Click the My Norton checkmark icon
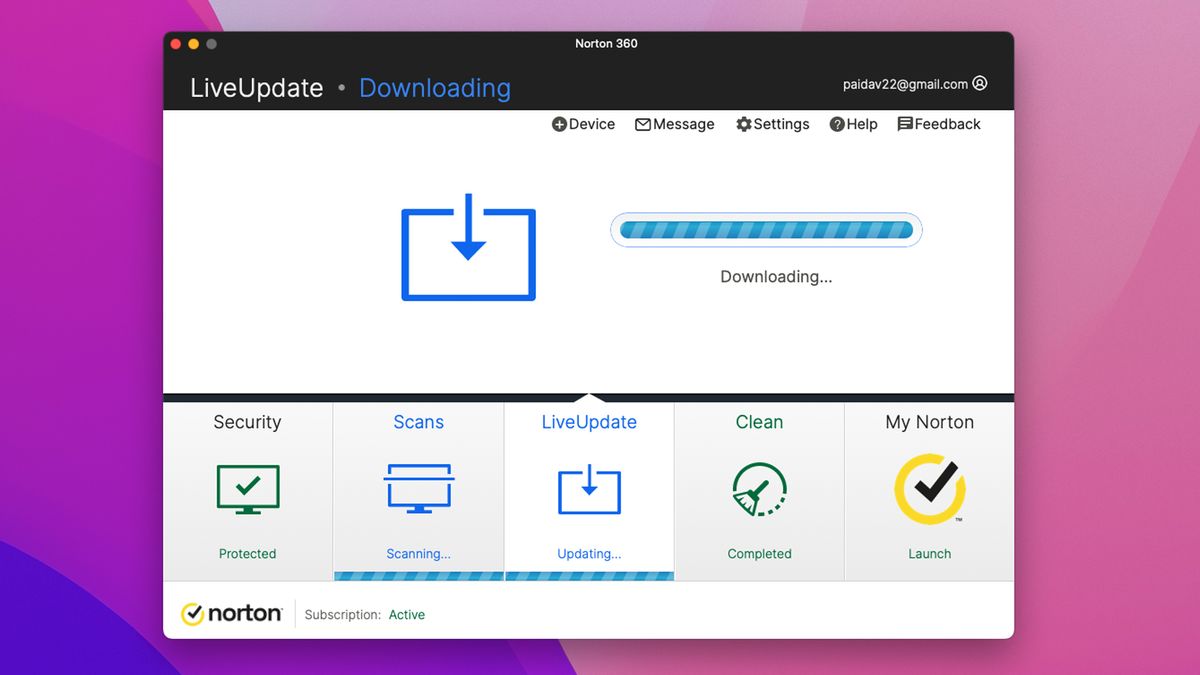The image size is (1200, 675). [x=929, y=489]
